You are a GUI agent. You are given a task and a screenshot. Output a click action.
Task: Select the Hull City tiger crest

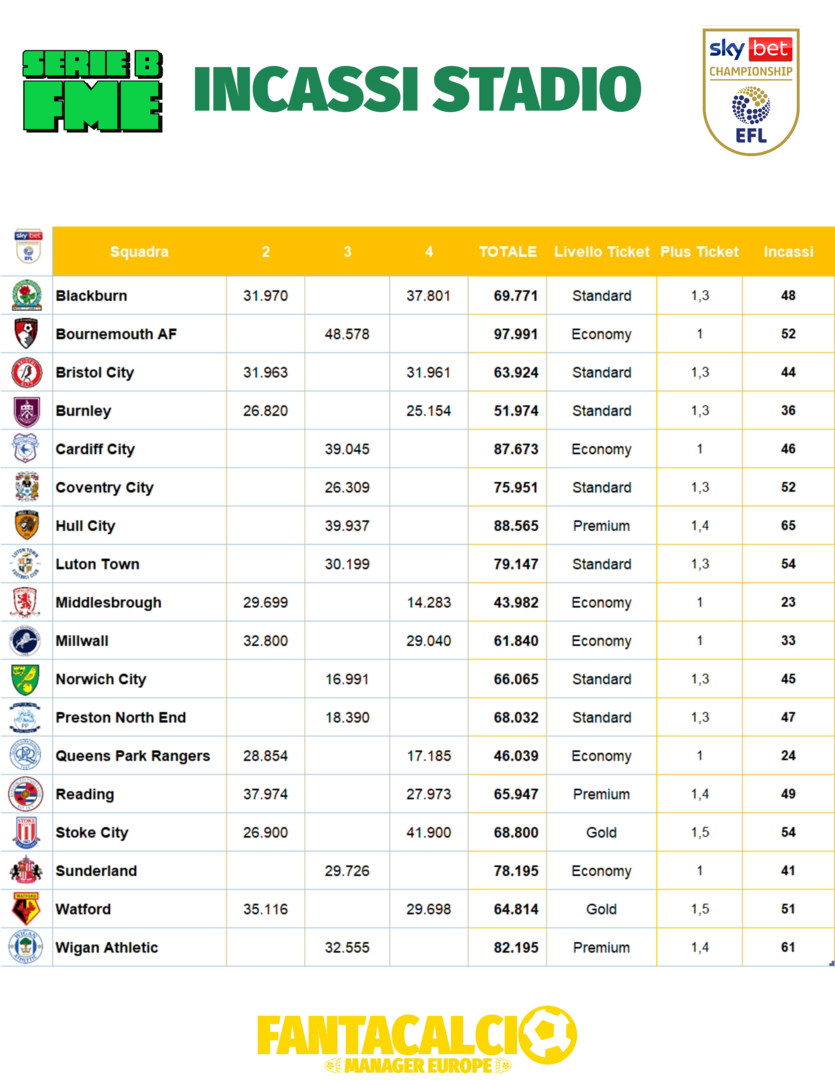(x=26, y=526)
